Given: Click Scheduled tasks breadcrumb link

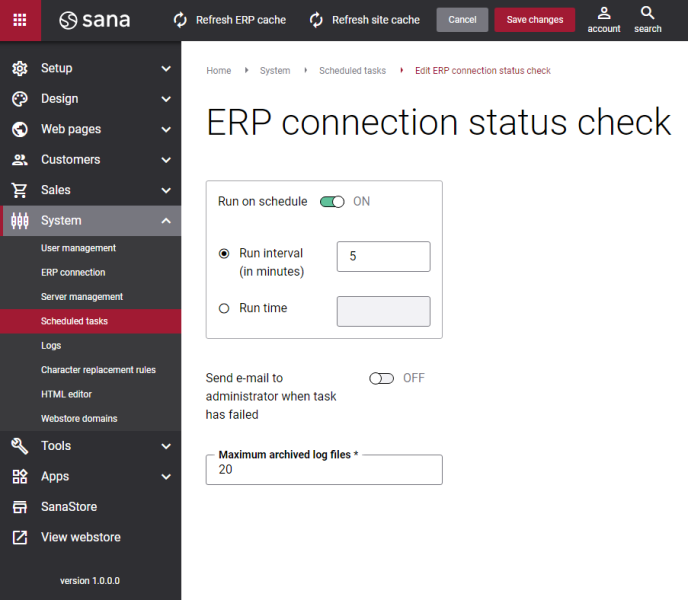Looking at the screenshot, I should pos(352,71).
